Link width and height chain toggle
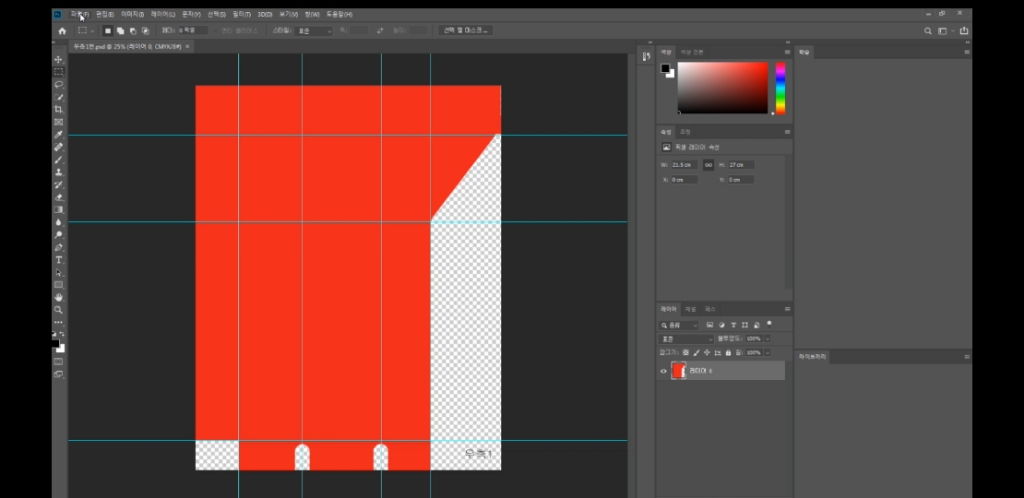 pos(709,165)
